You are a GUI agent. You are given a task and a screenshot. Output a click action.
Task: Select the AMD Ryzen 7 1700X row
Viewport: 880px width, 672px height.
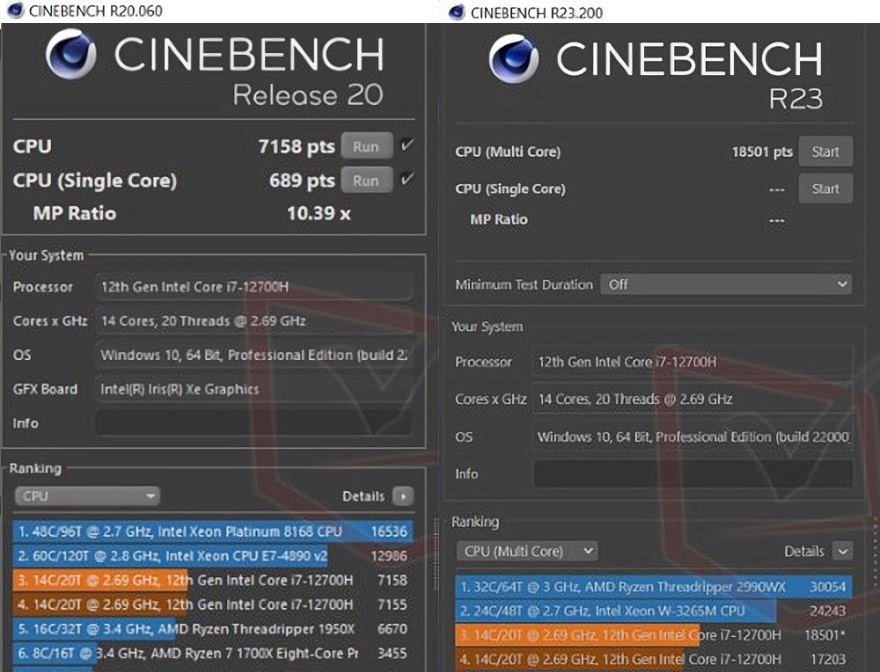pyautogui.click(x=213, y=653)
